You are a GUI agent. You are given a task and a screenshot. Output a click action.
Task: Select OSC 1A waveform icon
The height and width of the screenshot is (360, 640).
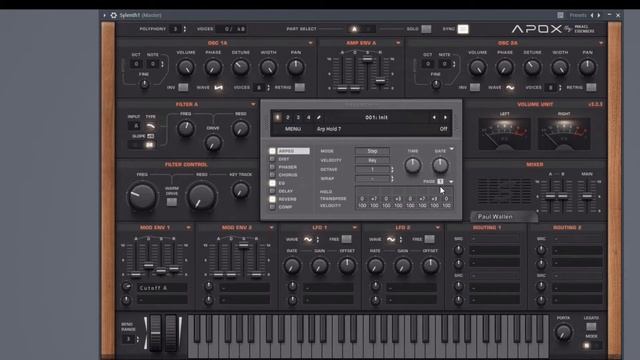click(218, 87)
